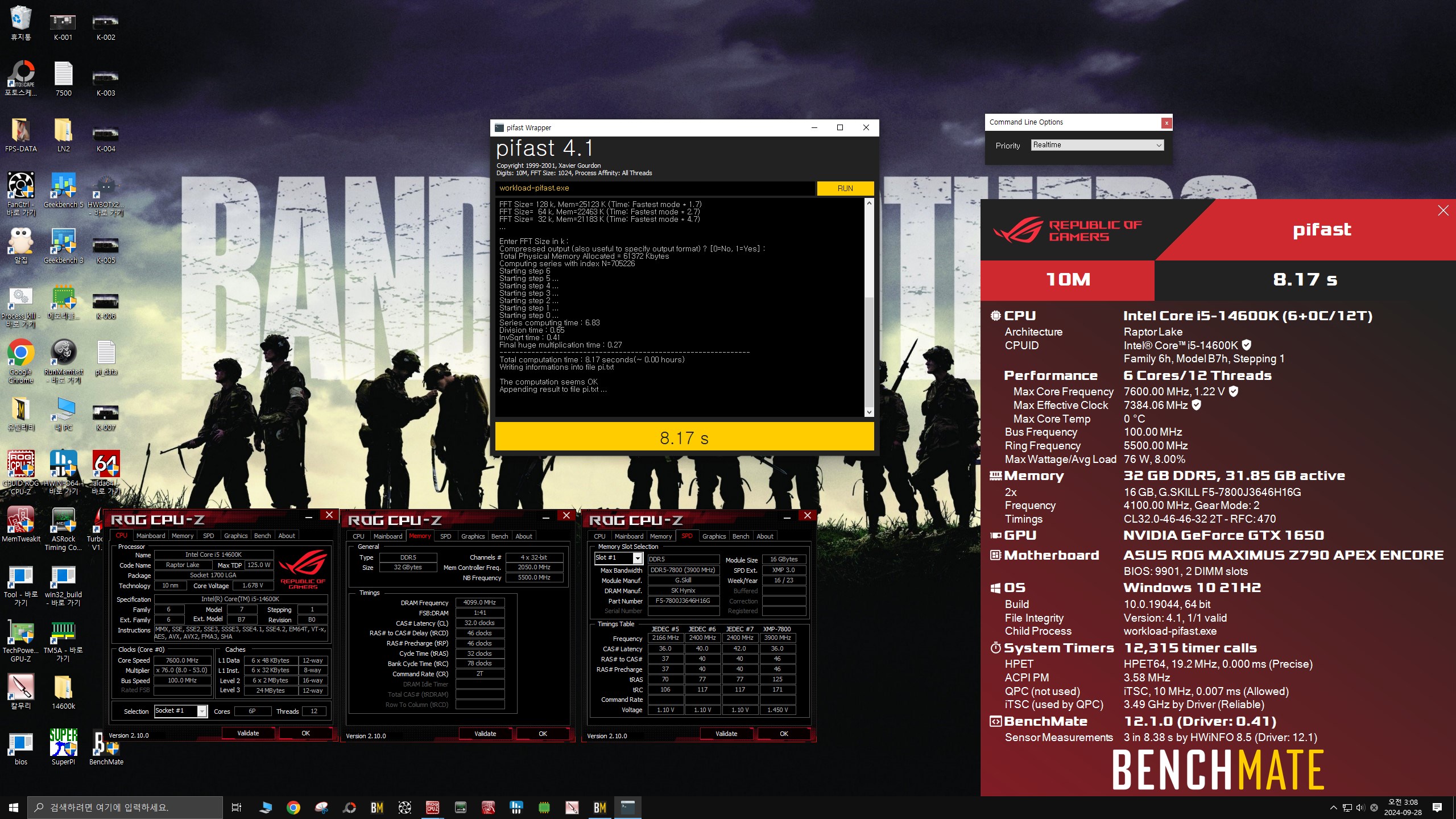Launch HWiNFO64 shortcut icon
This screenshot has height=819, width=1456.
[63, 473]
